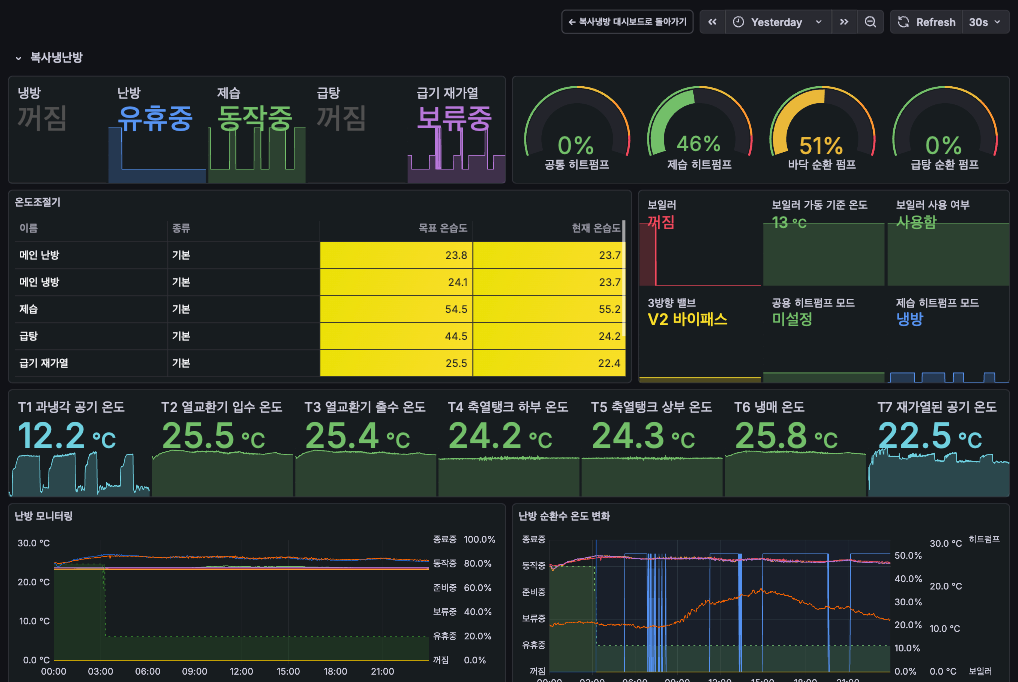
Task: Open the 온도조절기 panel title menu
Action: pyautogui.click(x=38, y=202)
